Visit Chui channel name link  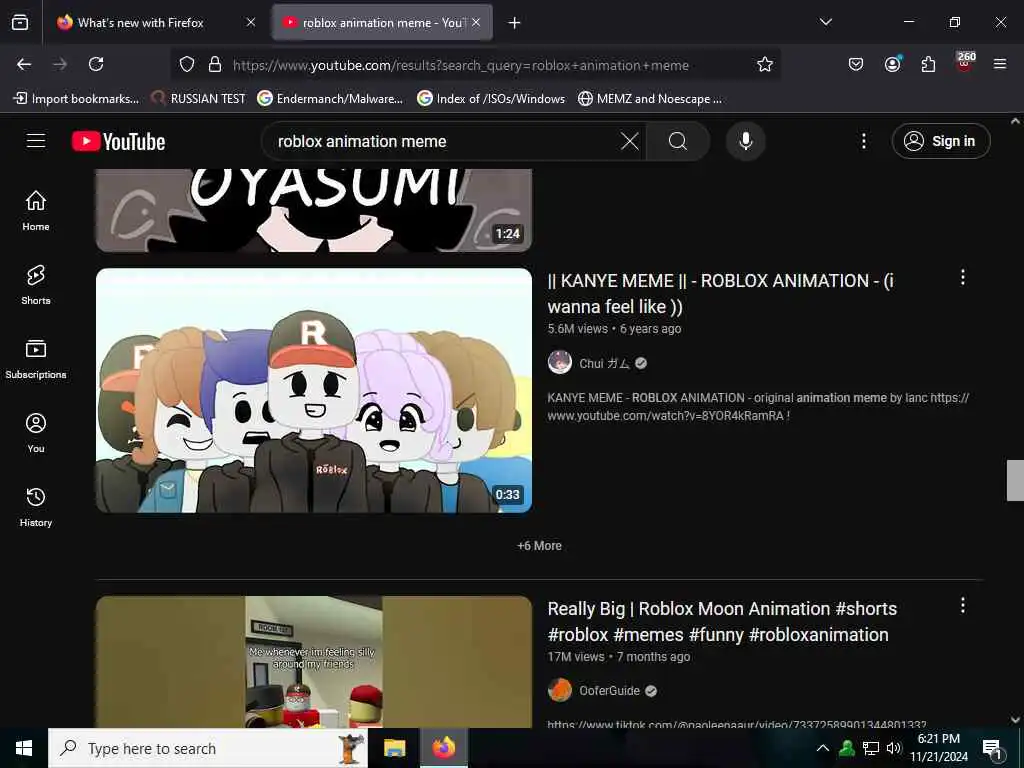coord(604,364)
